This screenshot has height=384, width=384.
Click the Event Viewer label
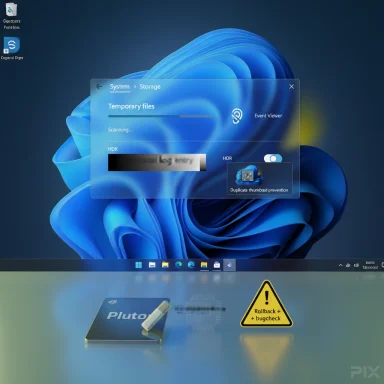click(x=268, y=116)
